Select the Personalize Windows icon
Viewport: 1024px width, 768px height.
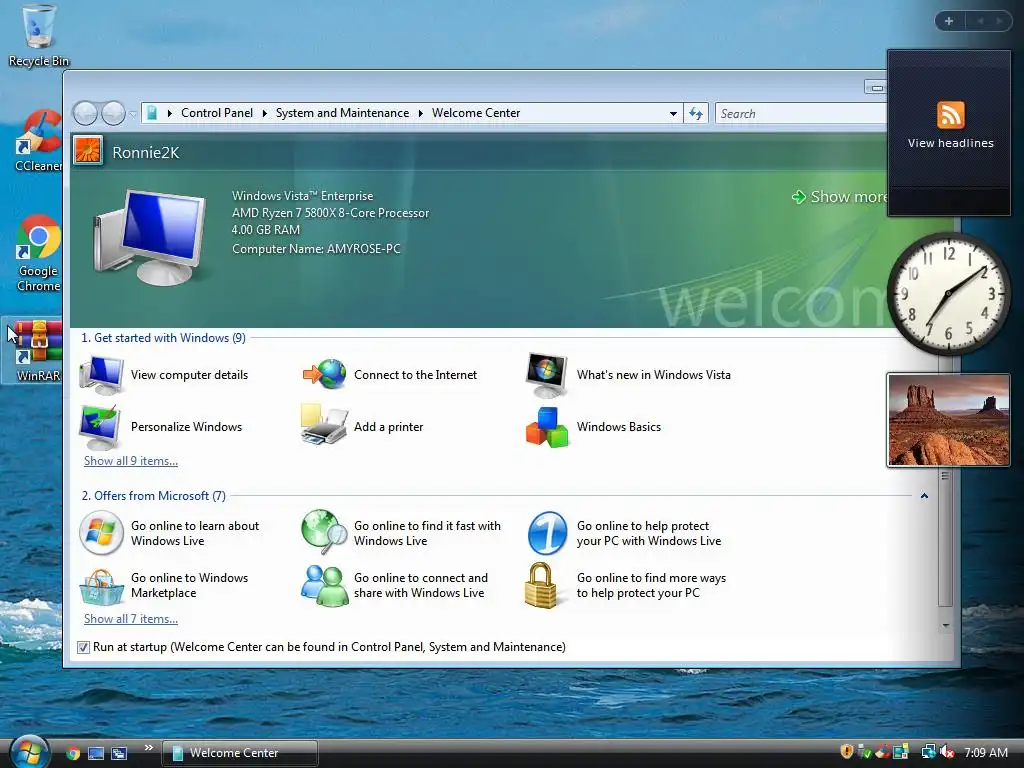[x=99, y=426]
